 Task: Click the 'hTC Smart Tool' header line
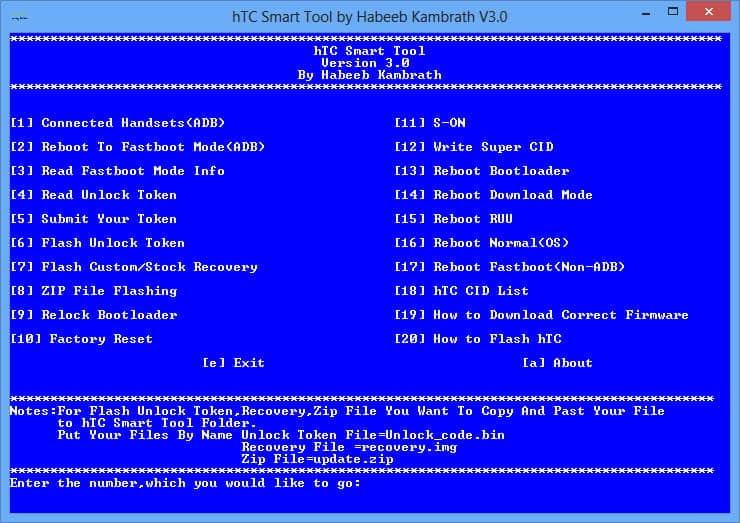pos(370,51)
